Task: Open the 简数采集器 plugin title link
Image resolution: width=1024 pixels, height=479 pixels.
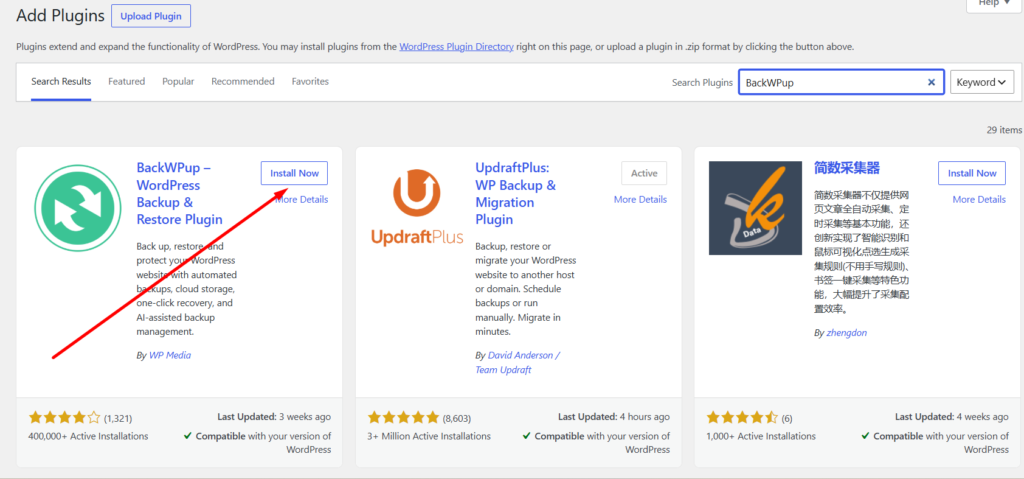Action: point(847,169)
